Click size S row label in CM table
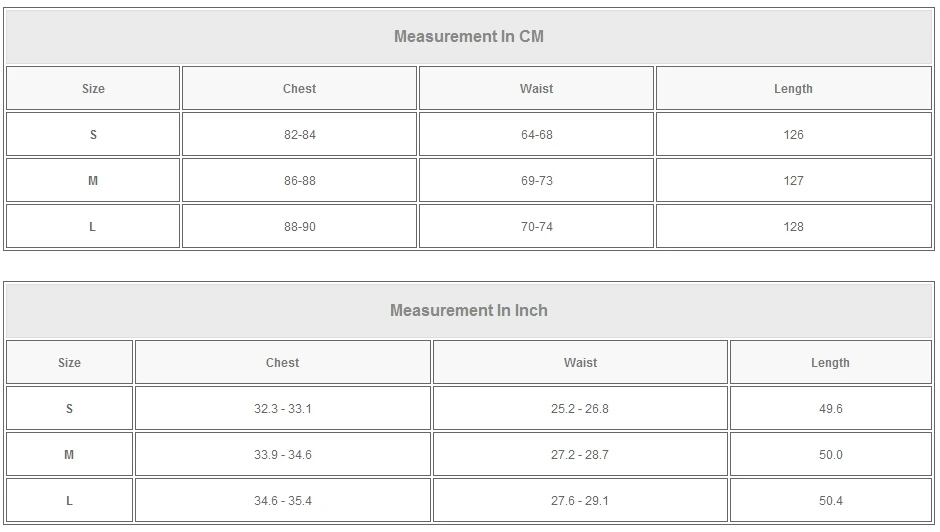The width and height of the screenshot is (940, 532). [x=93, y=135]
